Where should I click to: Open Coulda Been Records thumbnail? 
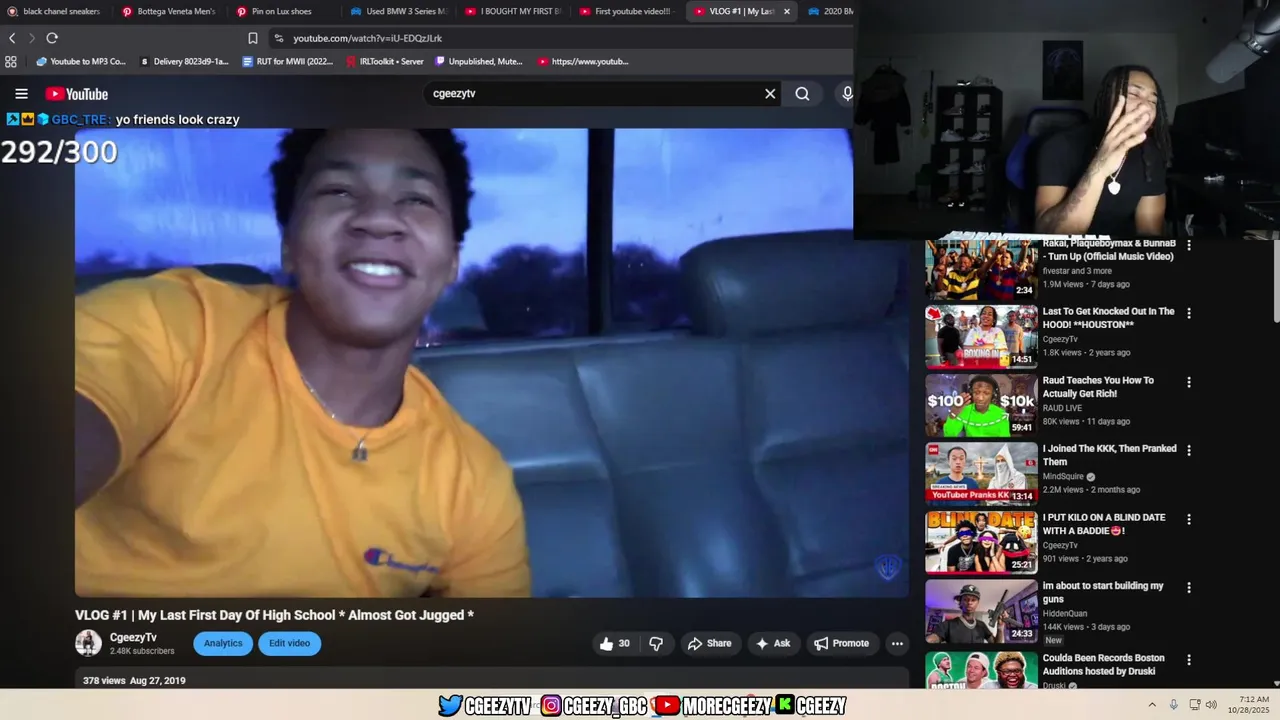point(981,670)
